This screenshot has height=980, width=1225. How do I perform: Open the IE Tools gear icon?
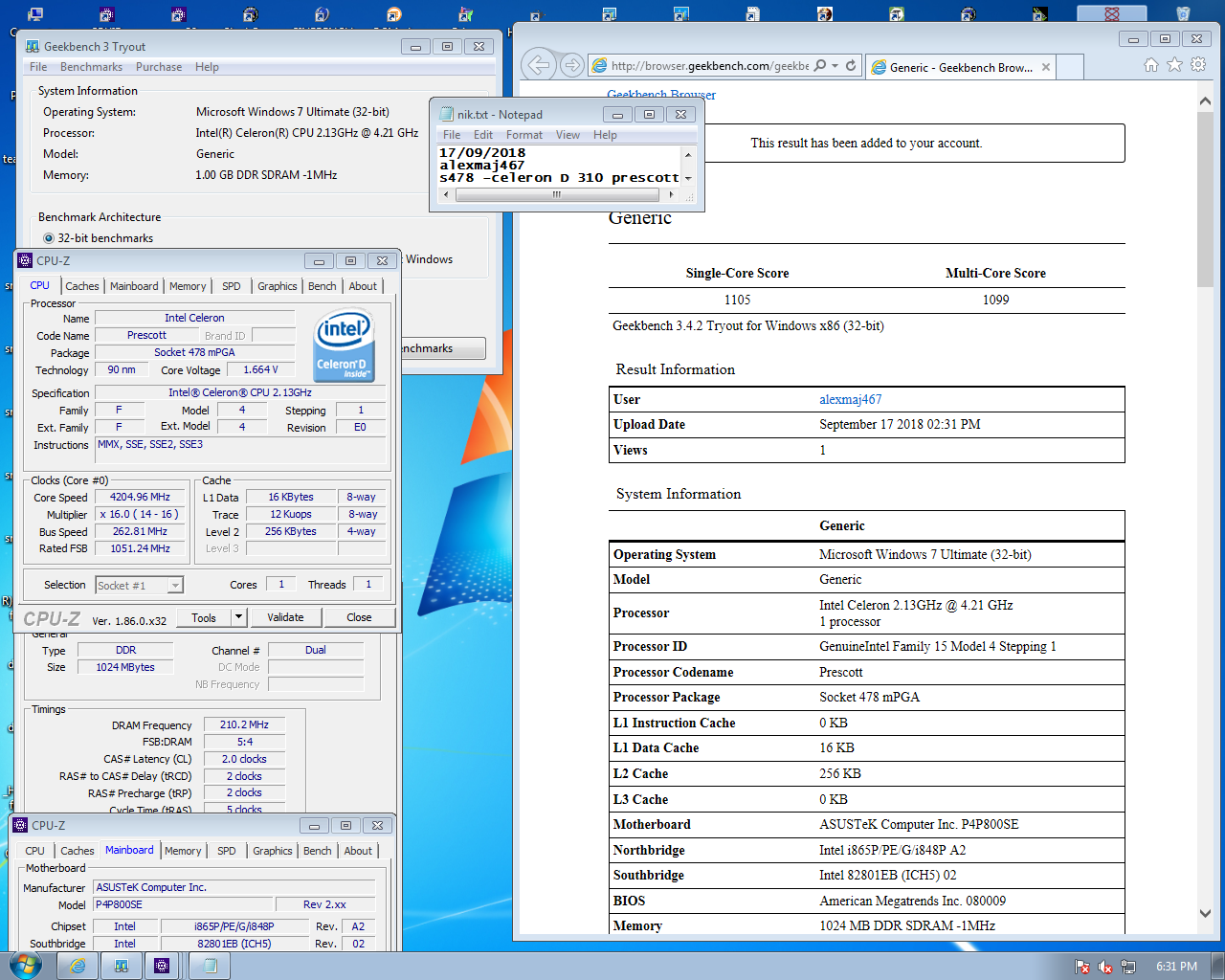point(1198,65)
